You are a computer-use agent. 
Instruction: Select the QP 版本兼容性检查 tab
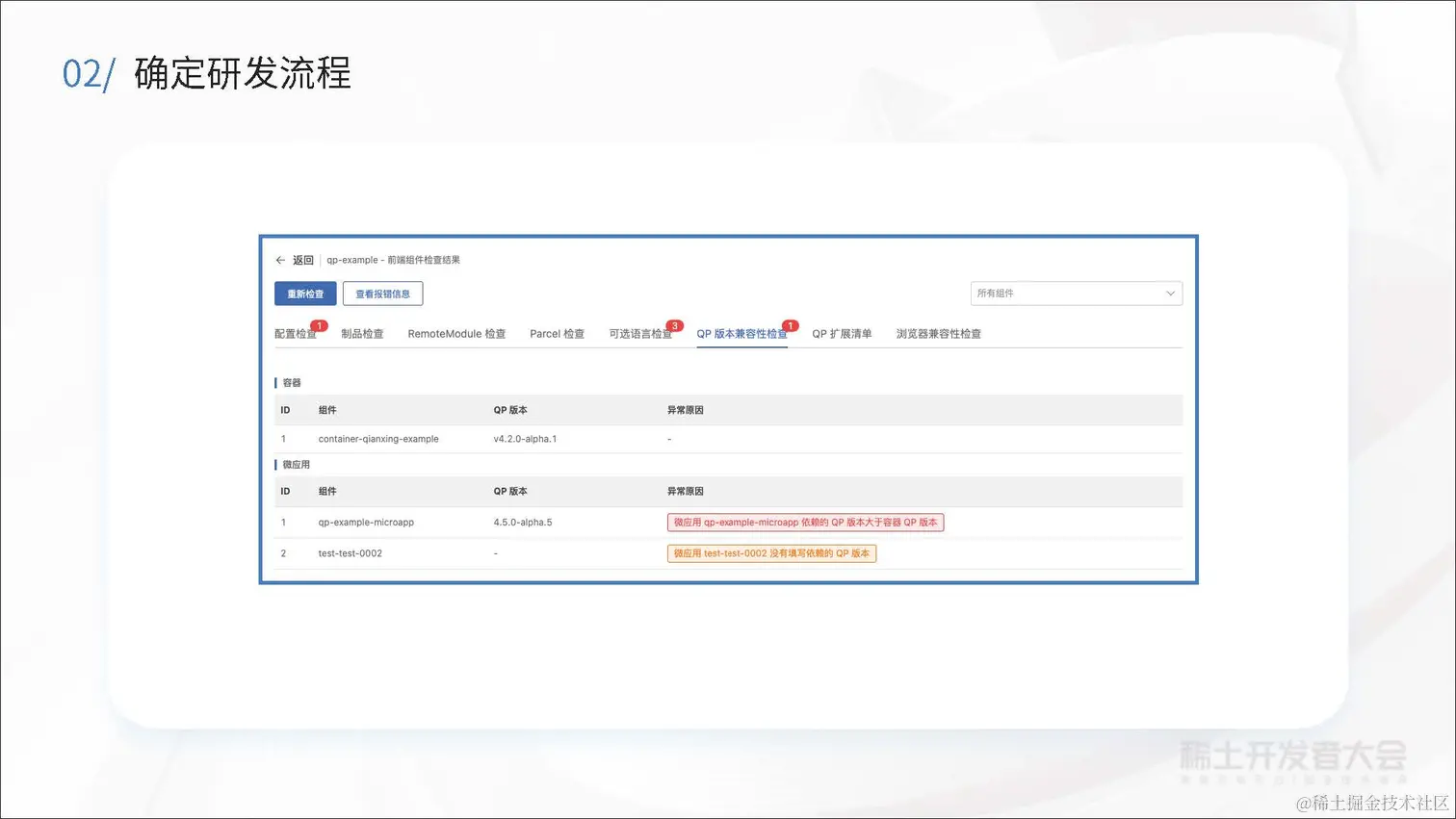741,334
